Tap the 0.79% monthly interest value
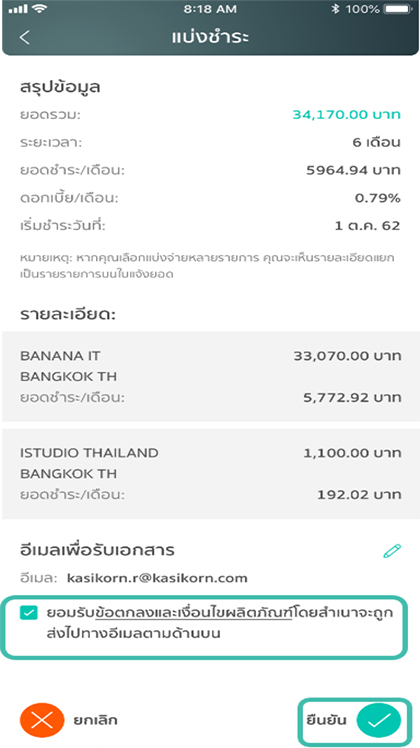 [x=377, y=198]
